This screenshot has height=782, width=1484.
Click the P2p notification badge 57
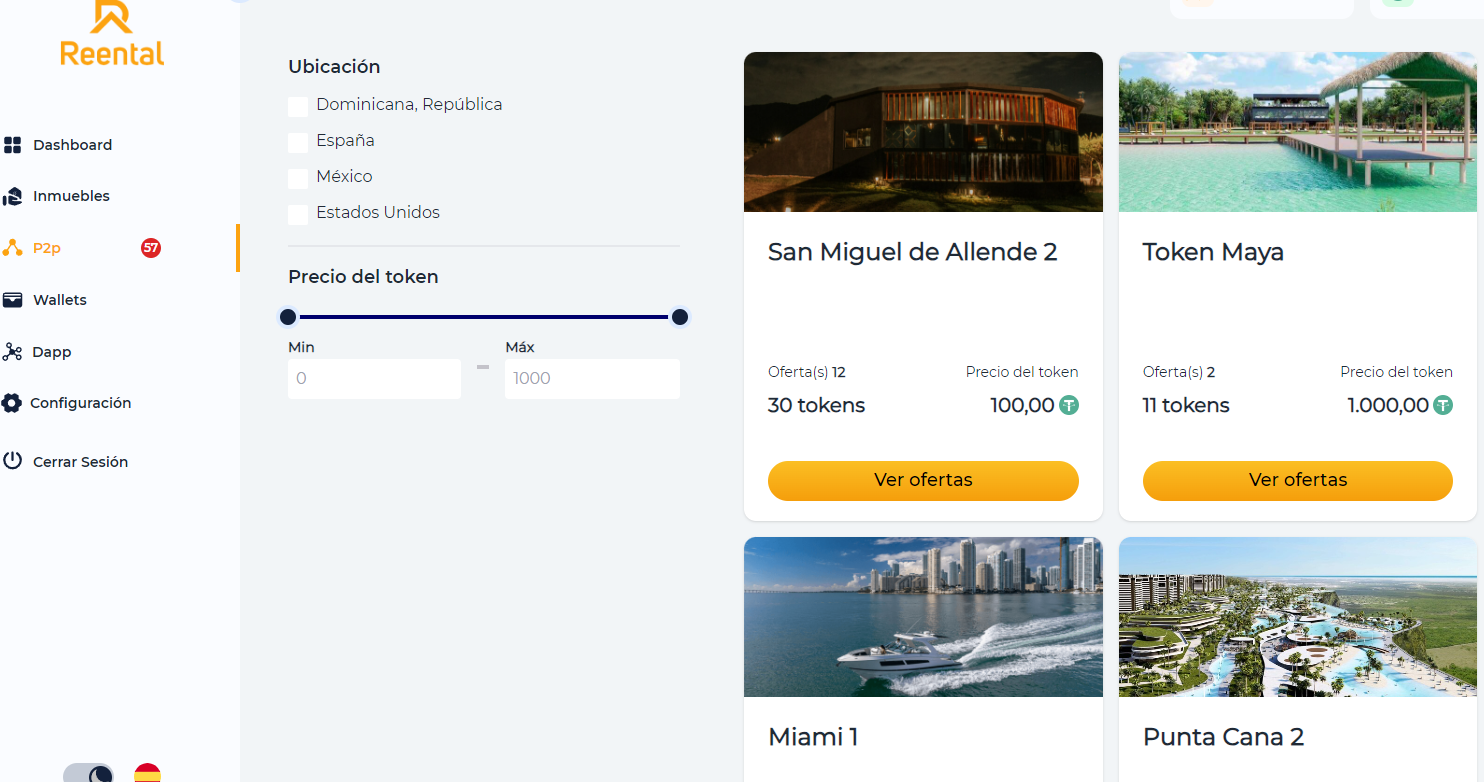(151, 248)
